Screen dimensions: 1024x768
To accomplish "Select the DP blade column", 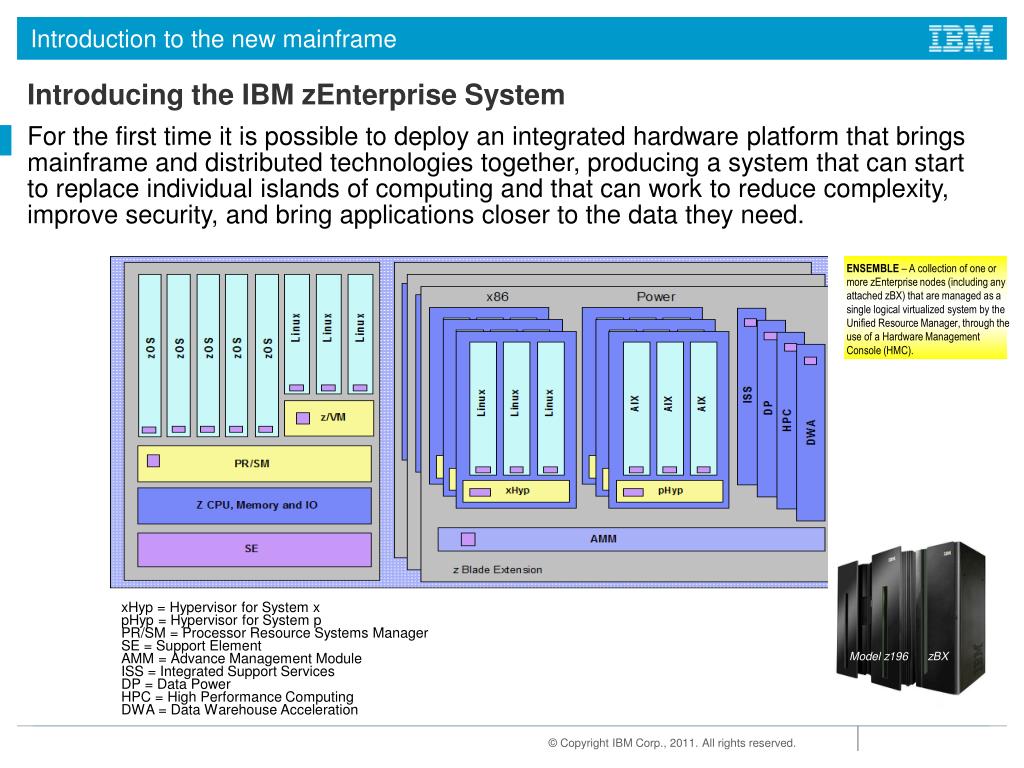I will coord(767,408).
